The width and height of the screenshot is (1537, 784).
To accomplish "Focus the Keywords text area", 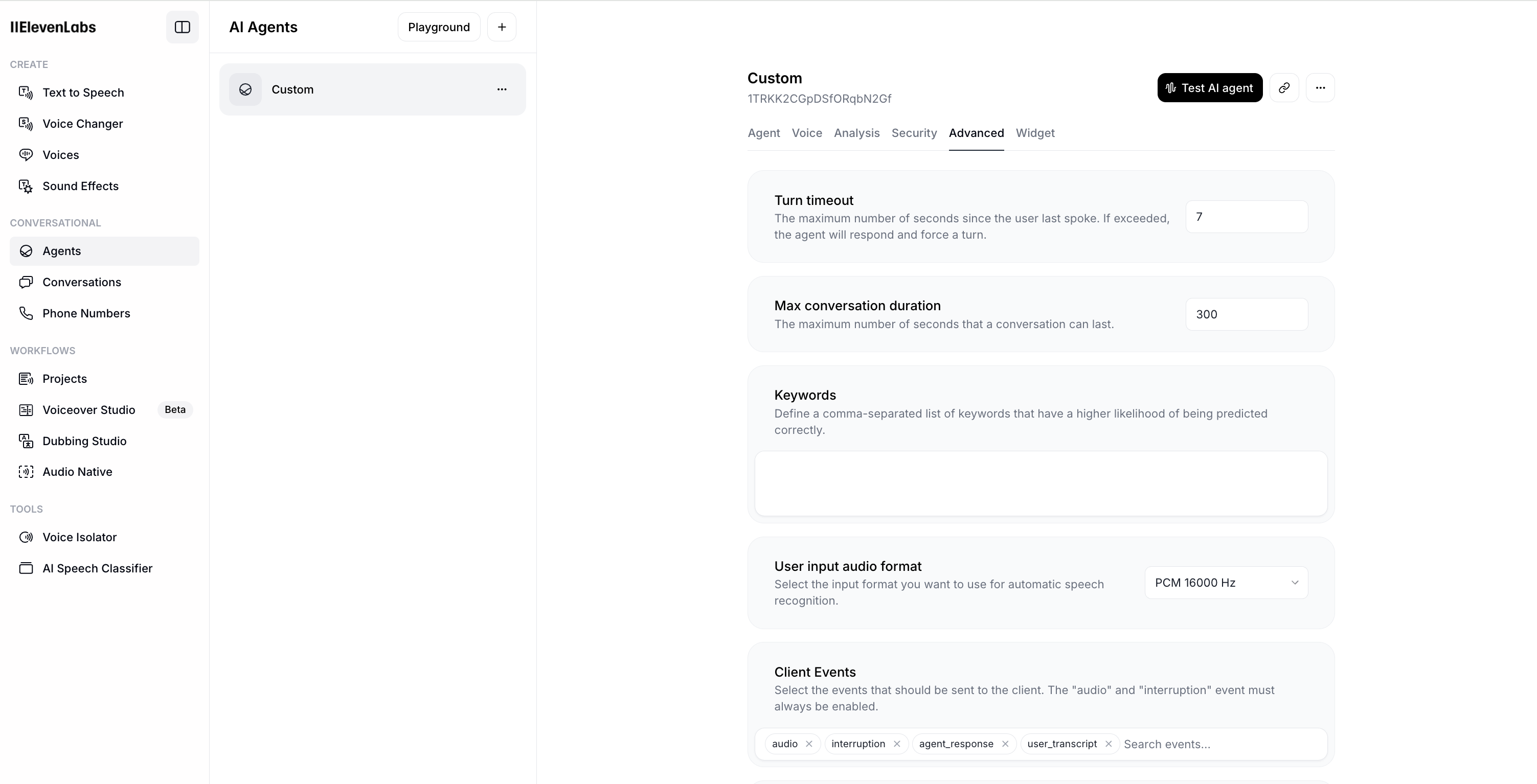I will coord(1040,483).
